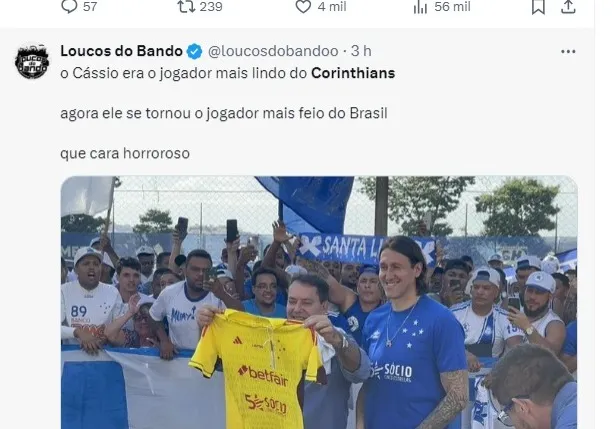This screenshot has height=429, width=614.
Task: Open the Loucos do Bando profile avatar
Action: tap(32, 61)
